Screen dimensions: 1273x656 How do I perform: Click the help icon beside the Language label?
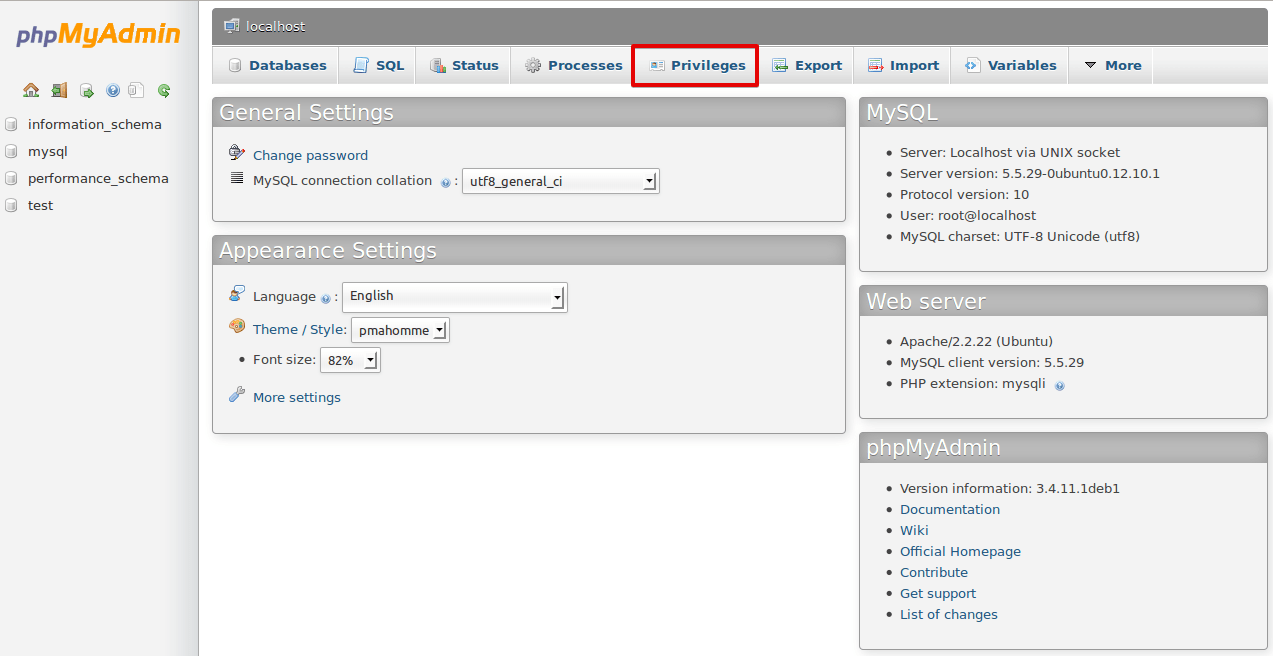(x=326, y=298)
